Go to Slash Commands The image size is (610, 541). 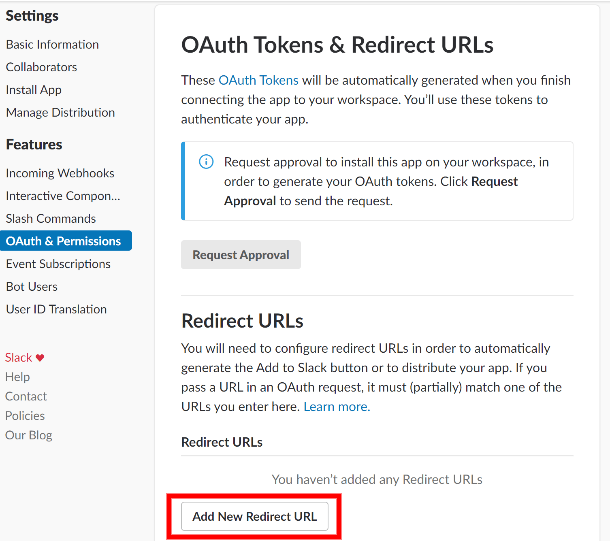point(51,219)
